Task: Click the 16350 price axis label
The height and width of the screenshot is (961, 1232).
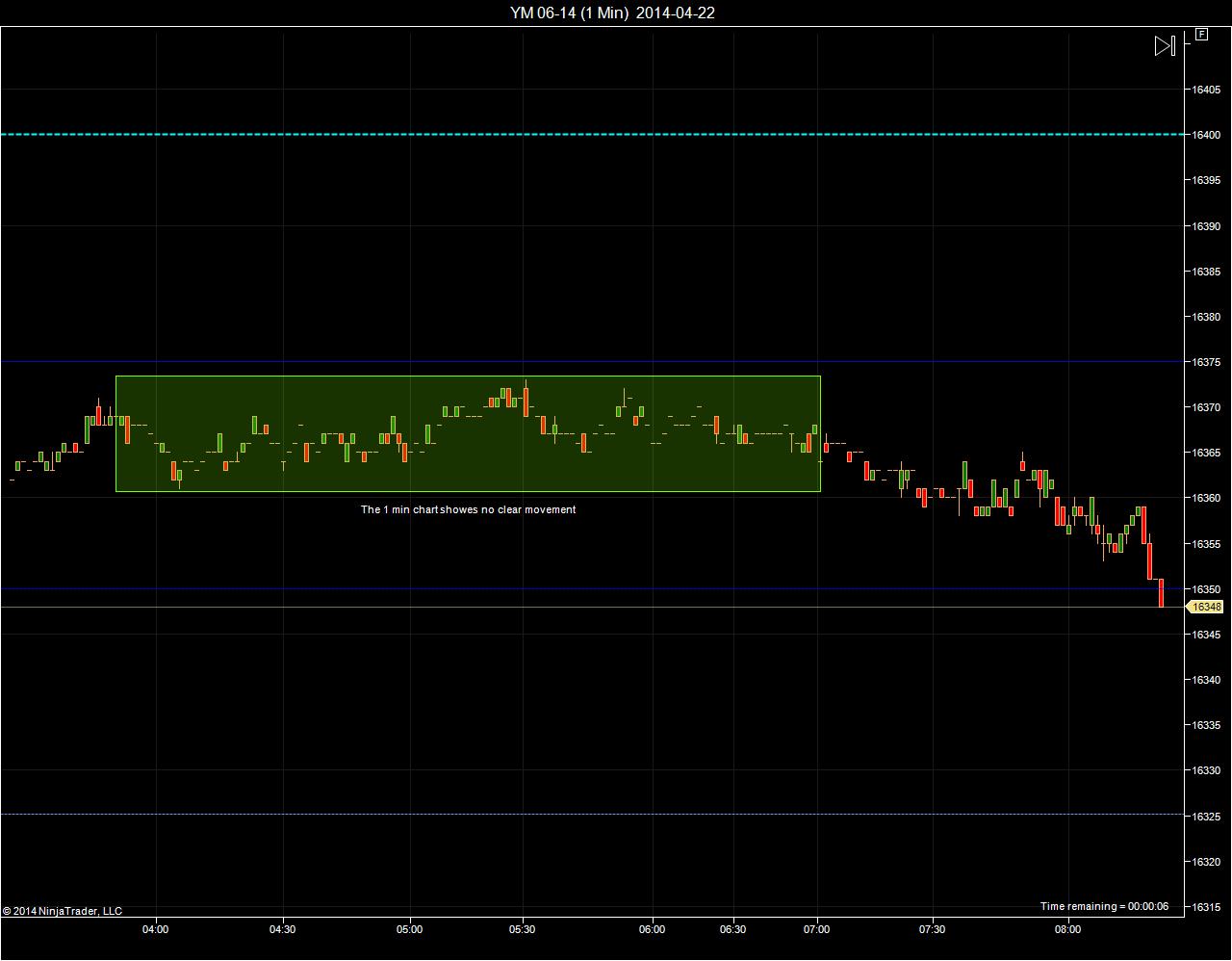Action: coord(1206,589)
